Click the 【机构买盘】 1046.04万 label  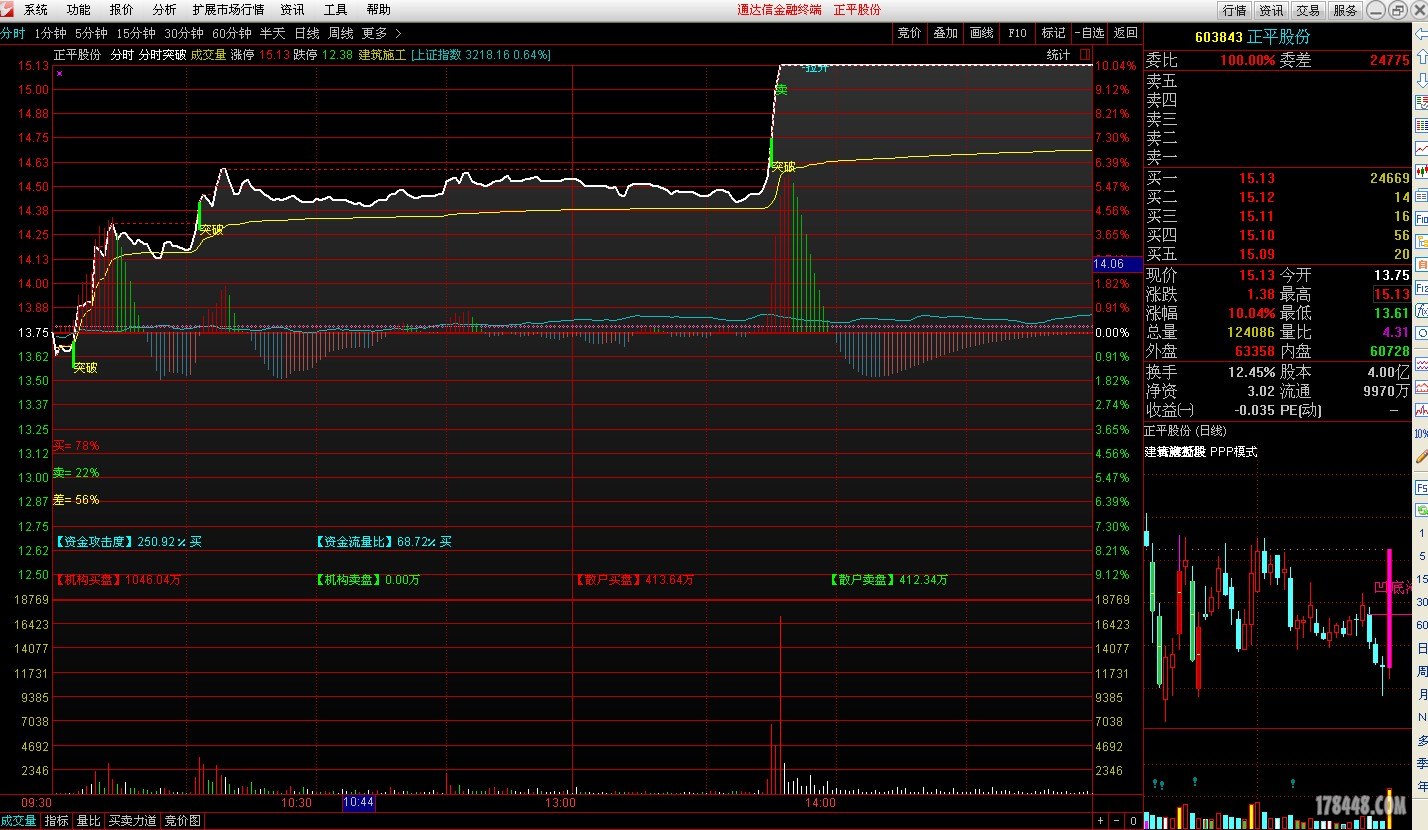coord(119,579)
